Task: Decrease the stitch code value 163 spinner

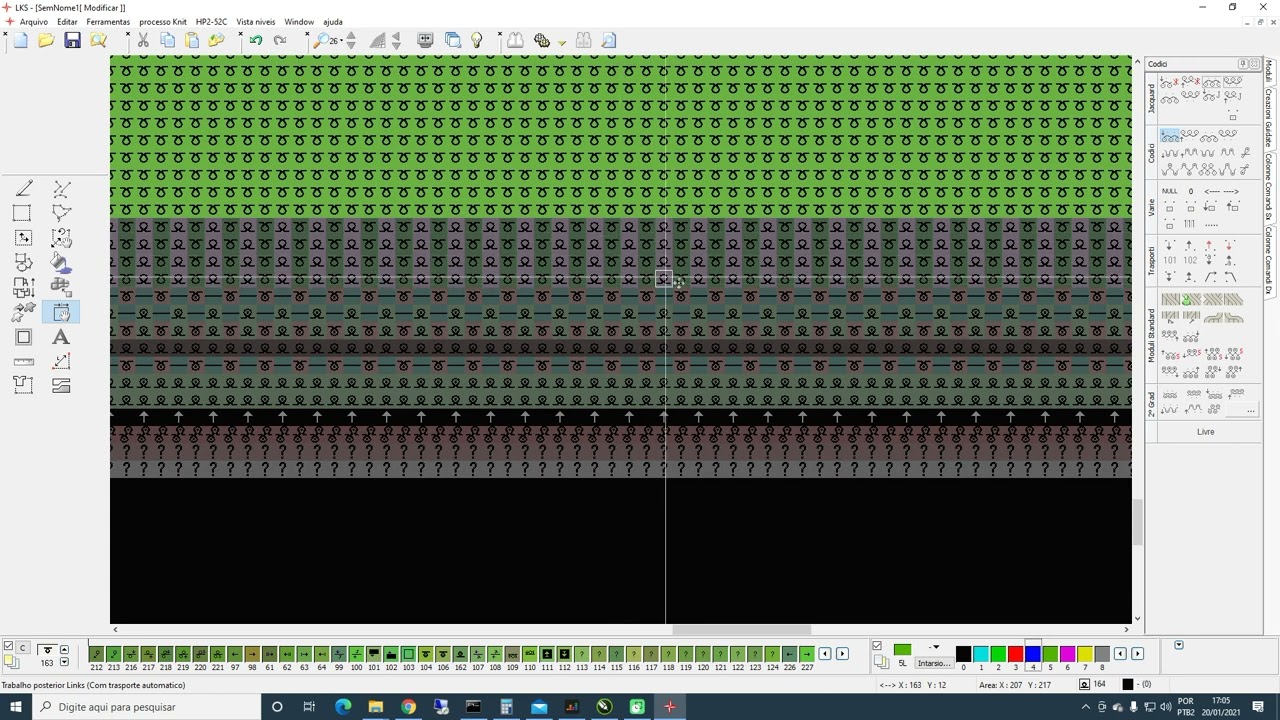Action: [64, 662]
